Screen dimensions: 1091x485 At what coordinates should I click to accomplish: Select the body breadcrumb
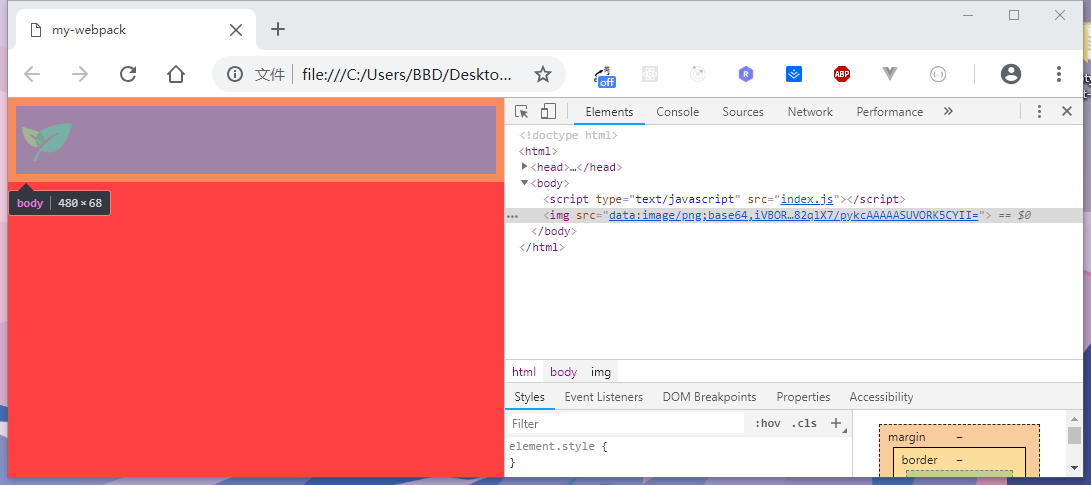click(563, 372)
